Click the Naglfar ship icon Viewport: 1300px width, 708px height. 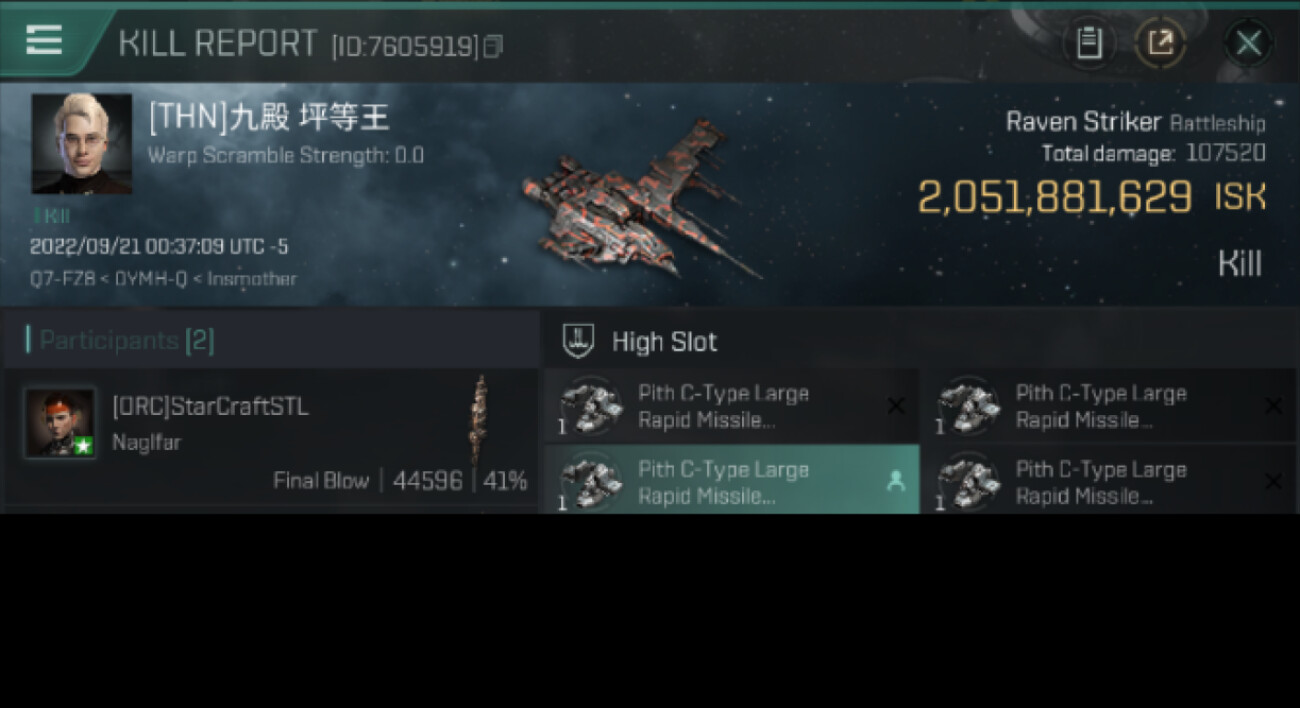tap(480, 419)
